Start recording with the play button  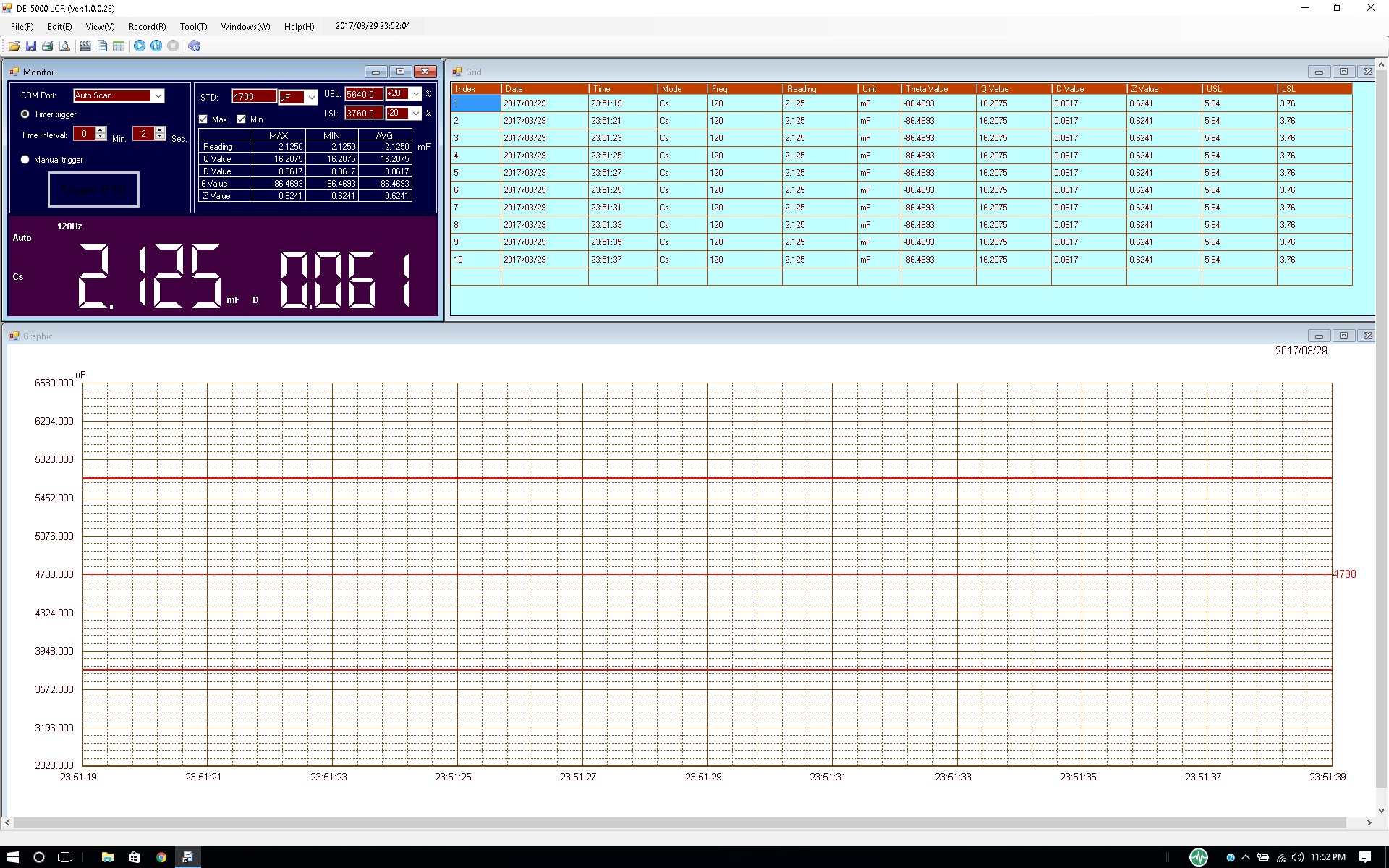[x=140, y=46]
